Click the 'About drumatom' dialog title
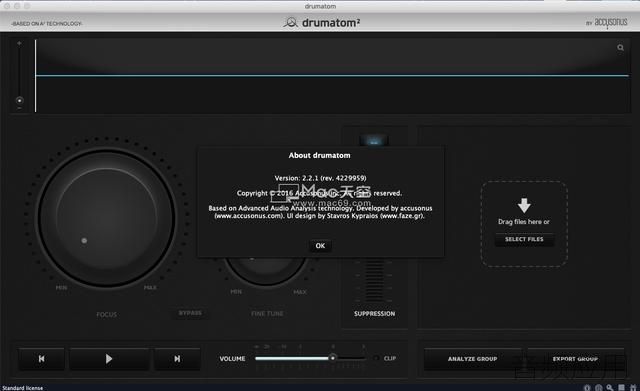 (319, 155)
